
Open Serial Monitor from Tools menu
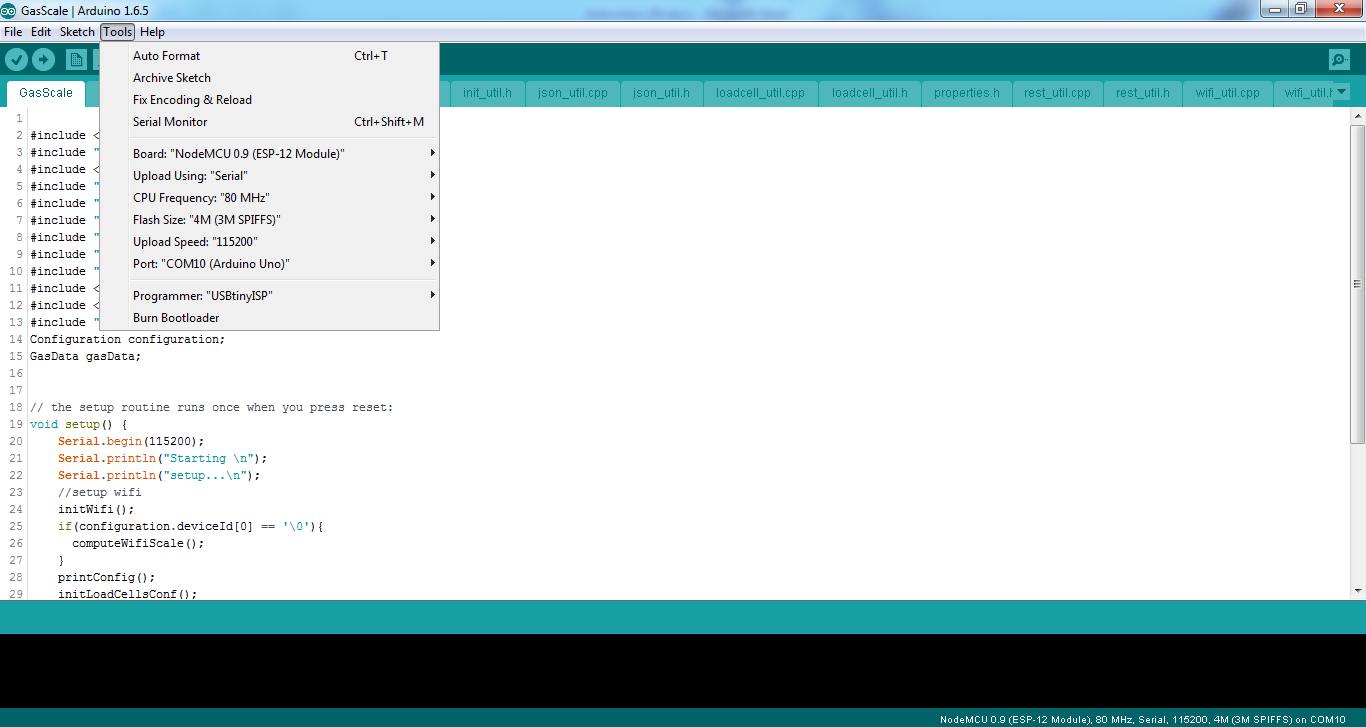click(270, 122)
